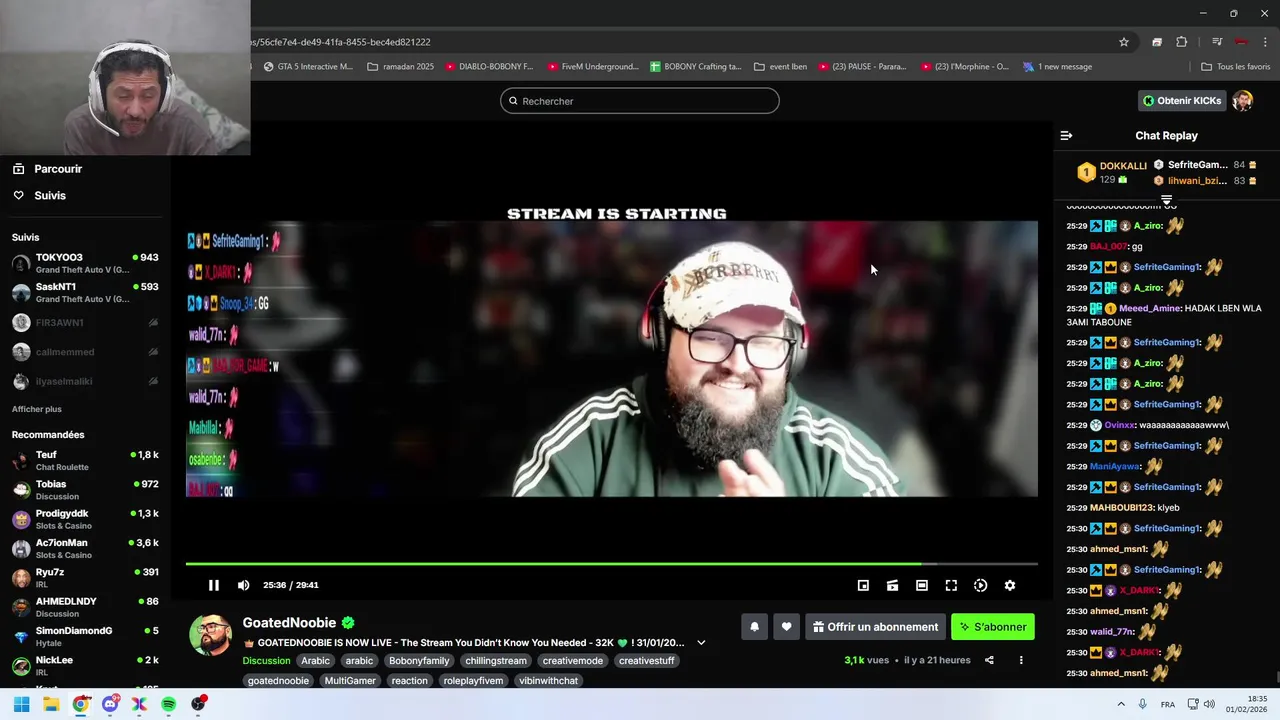The height and width of the screenshot is (720, 1280).
Task: Open recommended channel AHMEDLNDY
Action: pos(85,607)
